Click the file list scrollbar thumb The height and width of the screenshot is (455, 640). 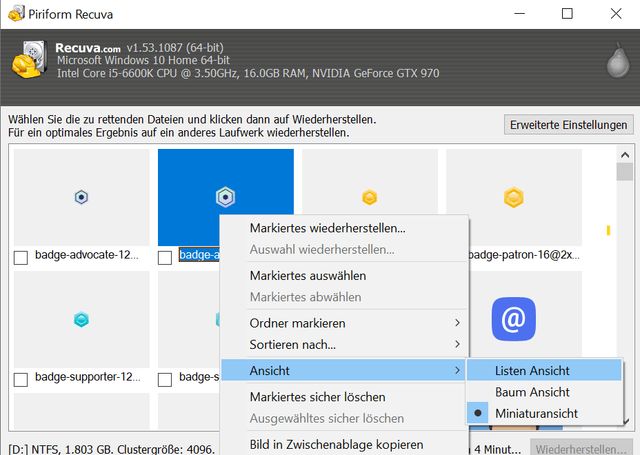[x=625, y=172]
